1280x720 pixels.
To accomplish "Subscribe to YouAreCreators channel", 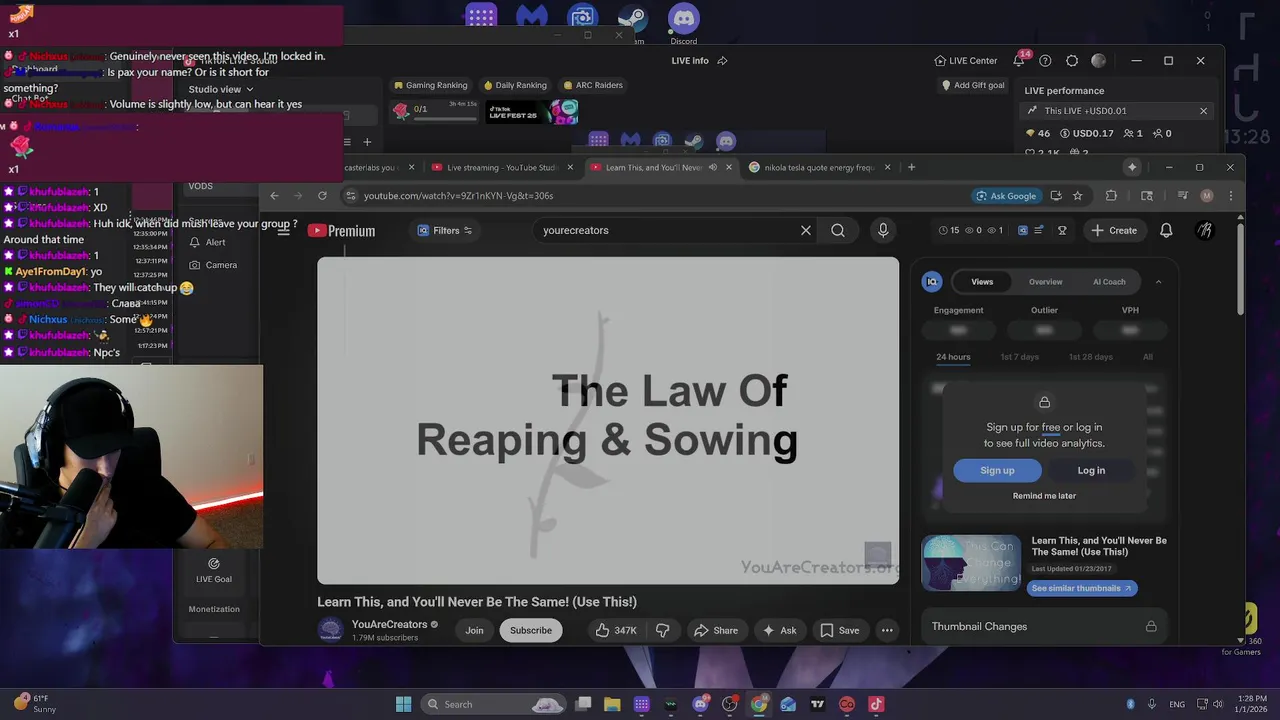I will 531,630.
